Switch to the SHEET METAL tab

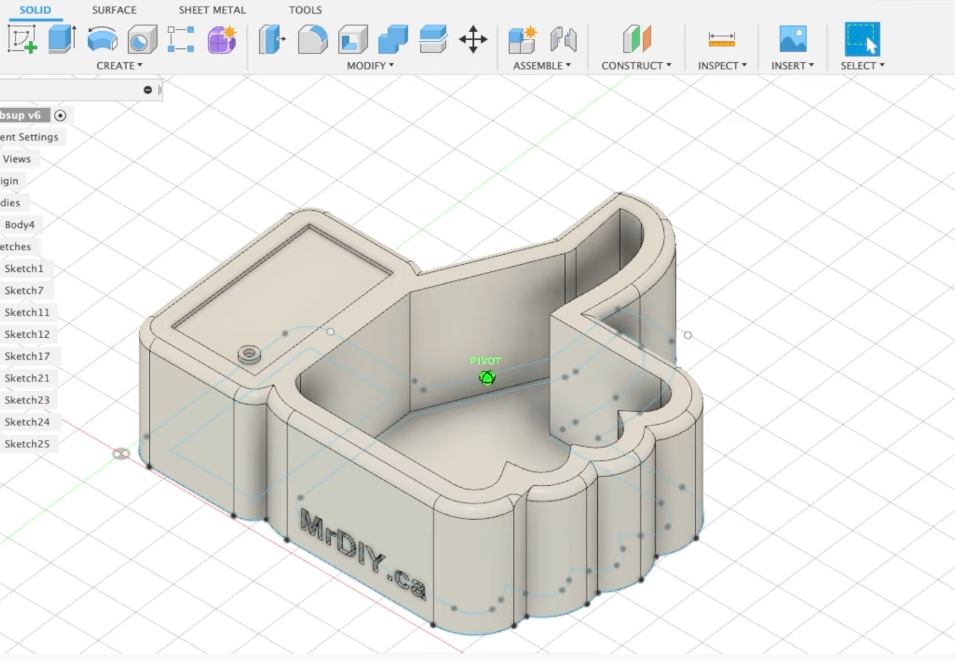[x=212, y=10]
